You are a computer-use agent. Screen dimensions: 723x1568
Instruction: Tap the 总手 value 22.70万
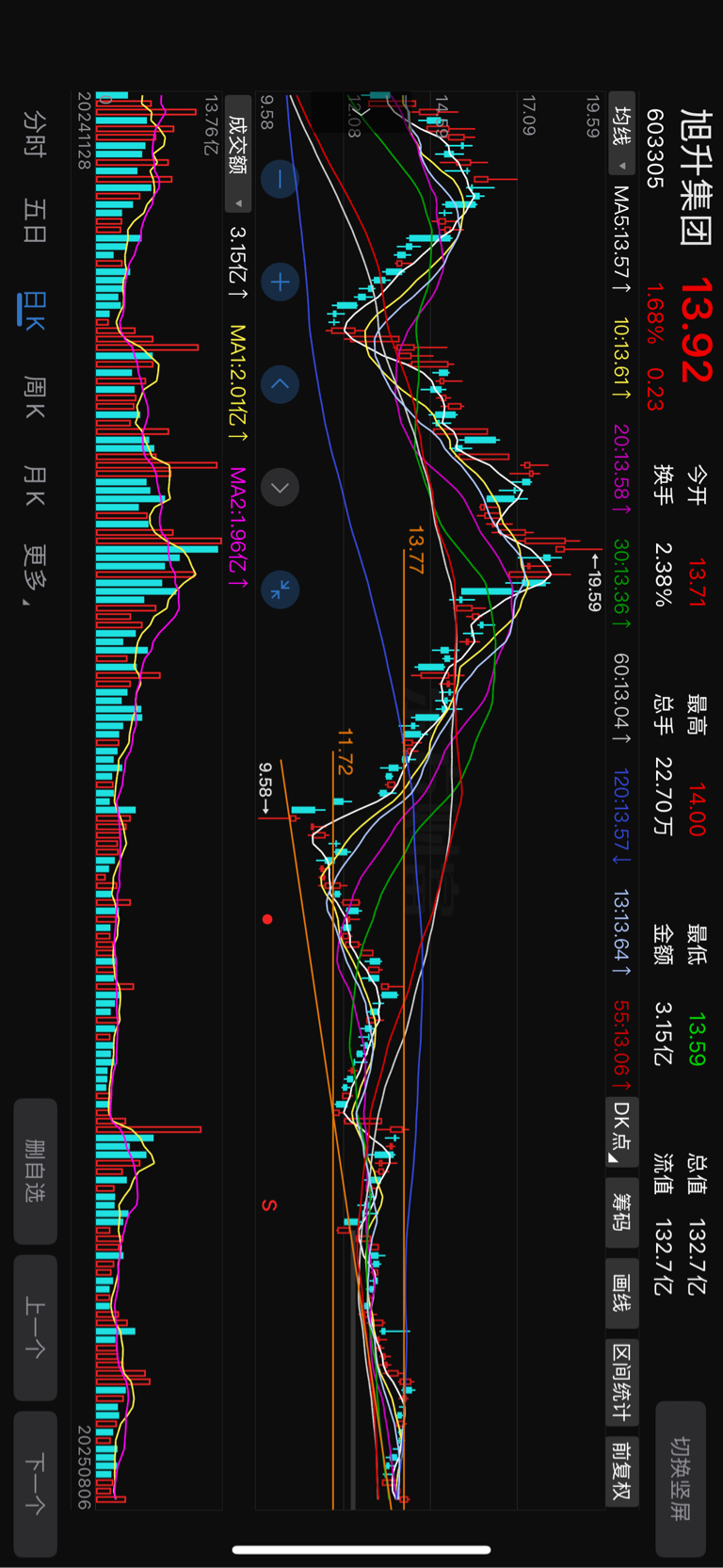click(x=664, y=797)
